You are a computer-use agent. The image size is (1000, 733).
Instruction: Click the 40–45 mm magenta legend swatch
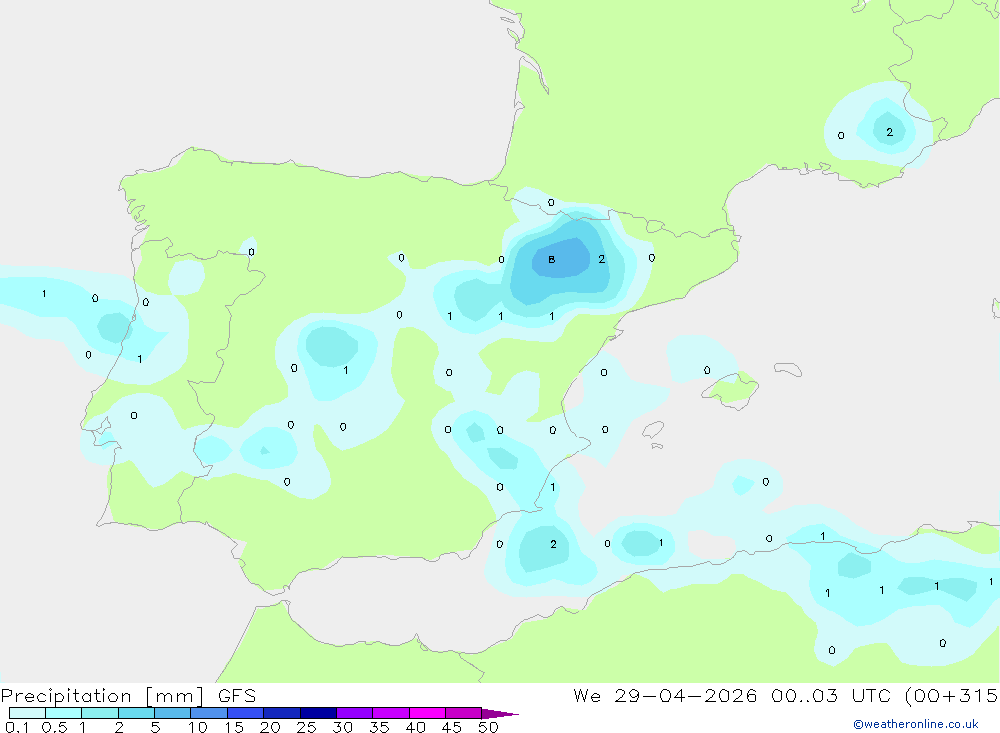point(427,713)
